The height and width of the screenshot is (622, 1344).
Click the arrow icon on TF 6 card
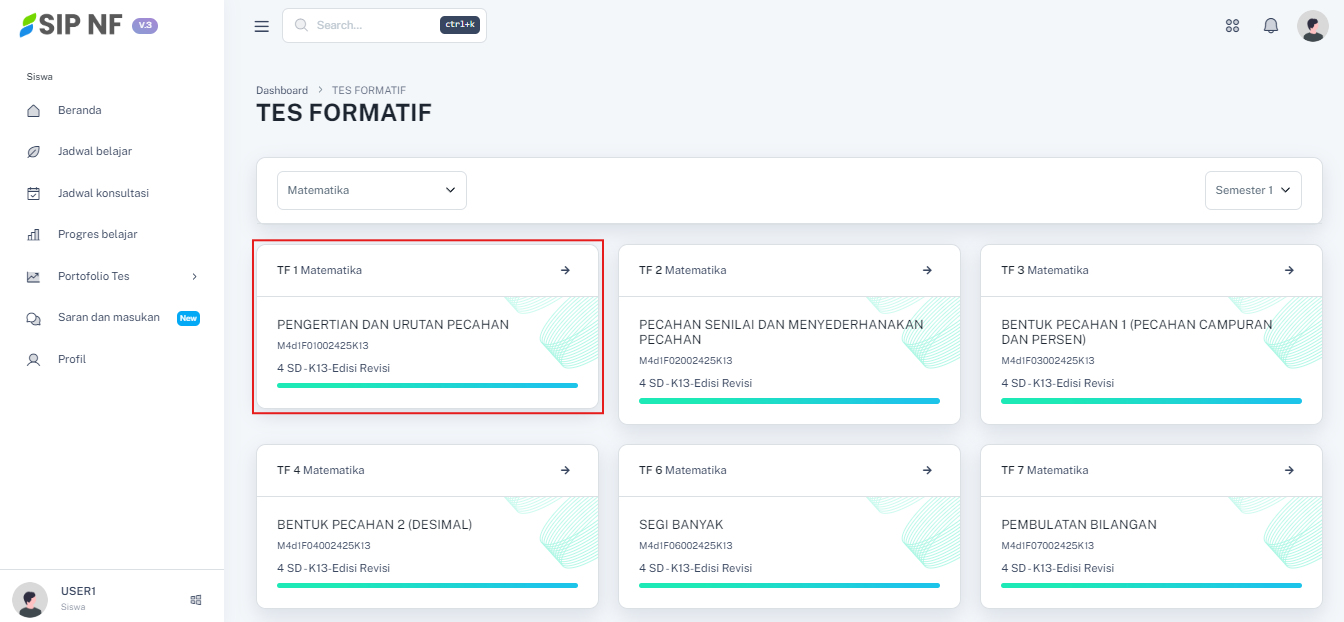(927, 470)
